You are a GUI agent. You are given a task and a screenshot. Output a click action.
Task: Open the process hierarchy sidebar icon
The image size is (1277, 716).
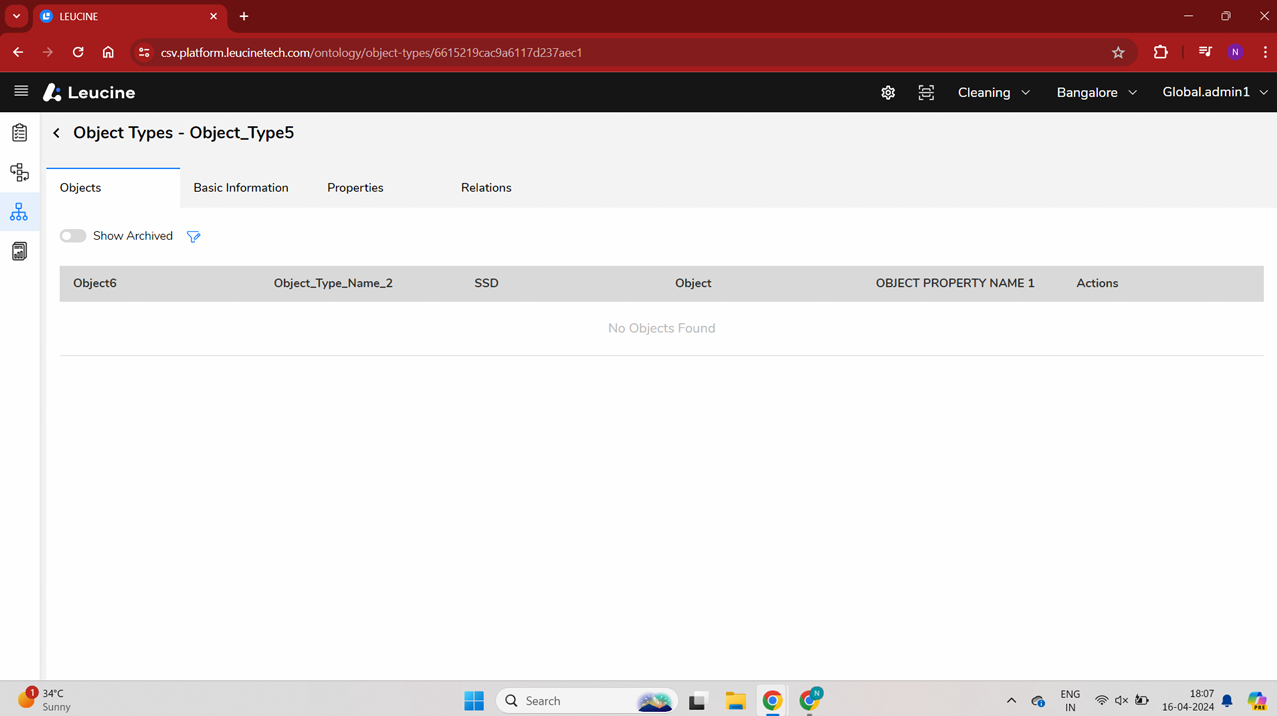coord(19,172)
